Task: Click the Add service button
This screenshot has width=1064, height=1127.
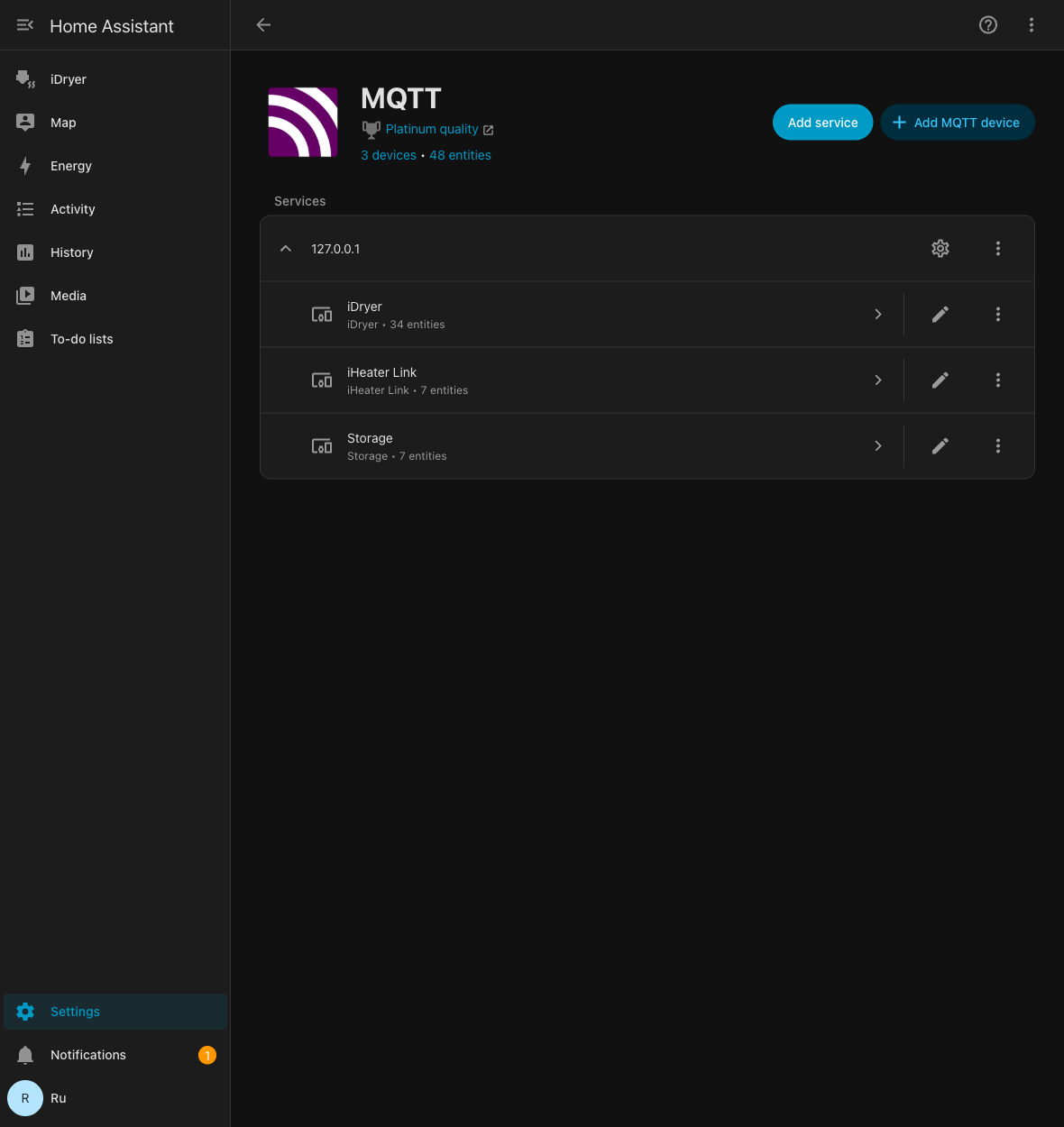Action: tap(823, 123)
